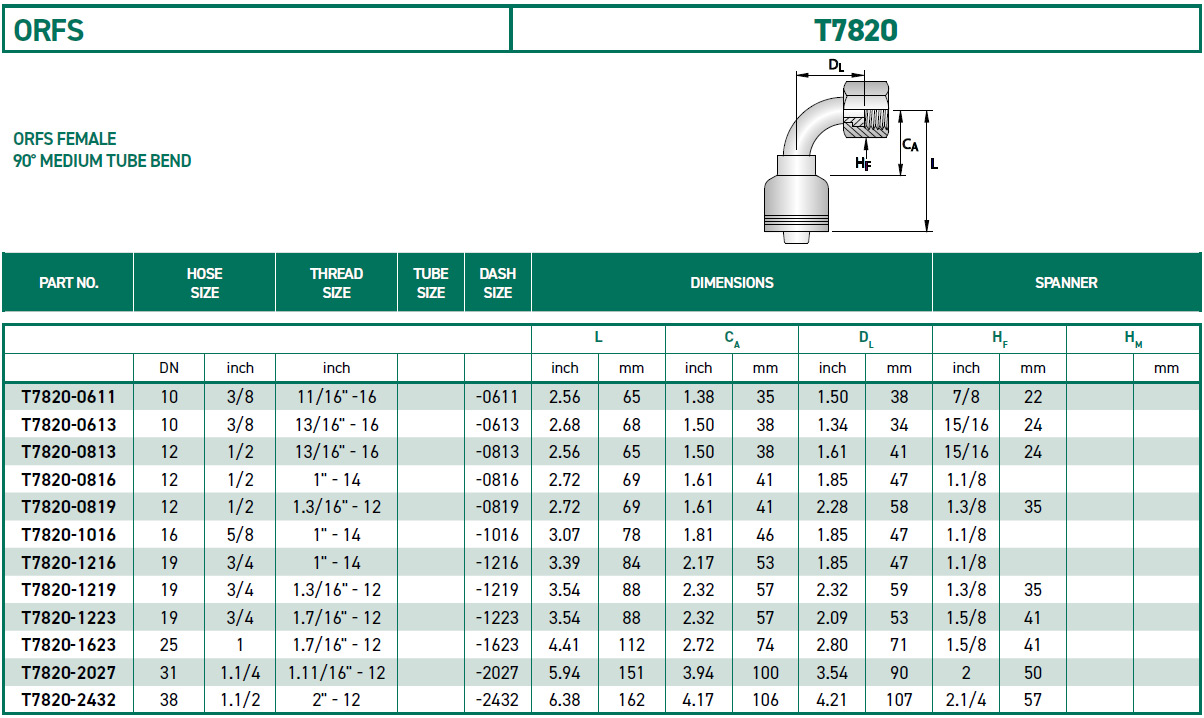
Task: Click HF mm value 57
Action: point(1033,700)
